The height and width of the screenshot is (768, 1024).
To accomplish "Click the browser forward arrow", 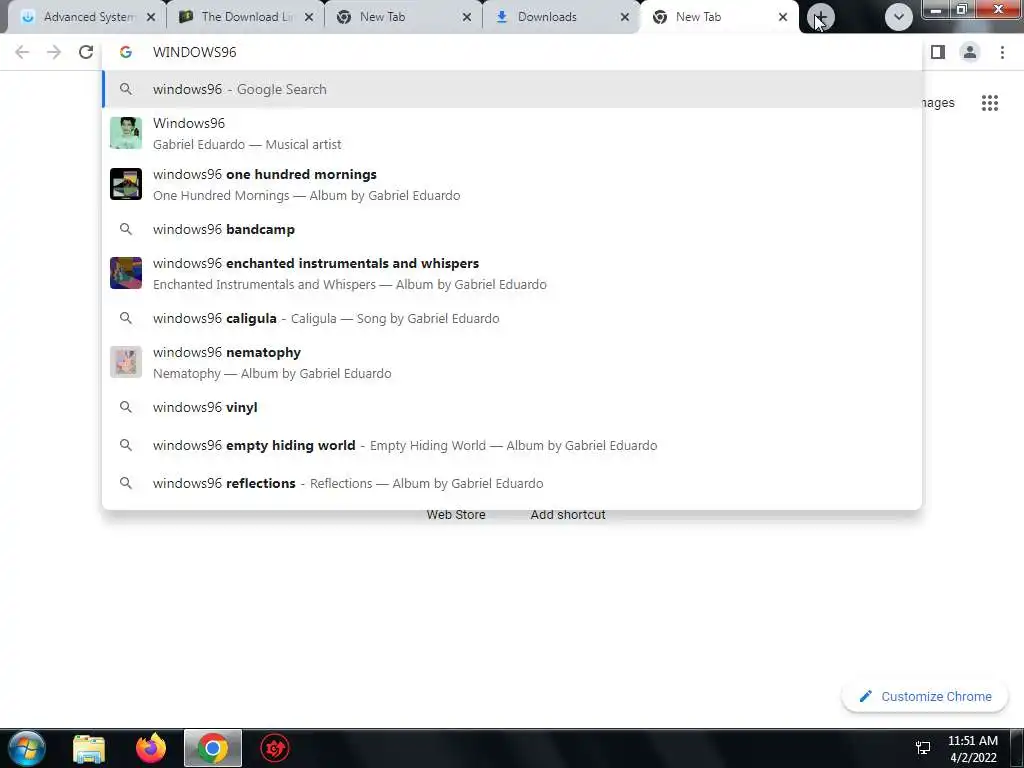I will pos(54,52).
